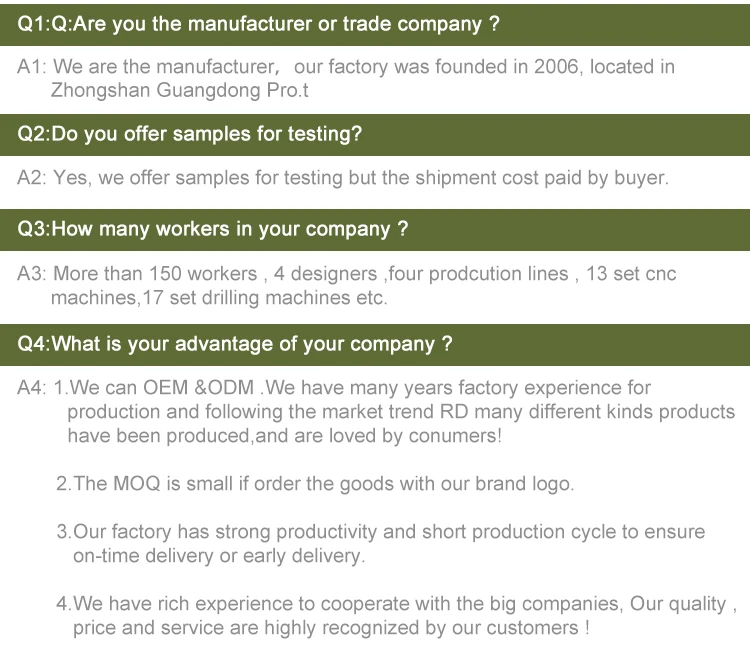Viewport: 750px width, 671px height.
Task: Click the Q1 manufacturer or trade company header
Action: pyautogui.click(x=375, y=25)
